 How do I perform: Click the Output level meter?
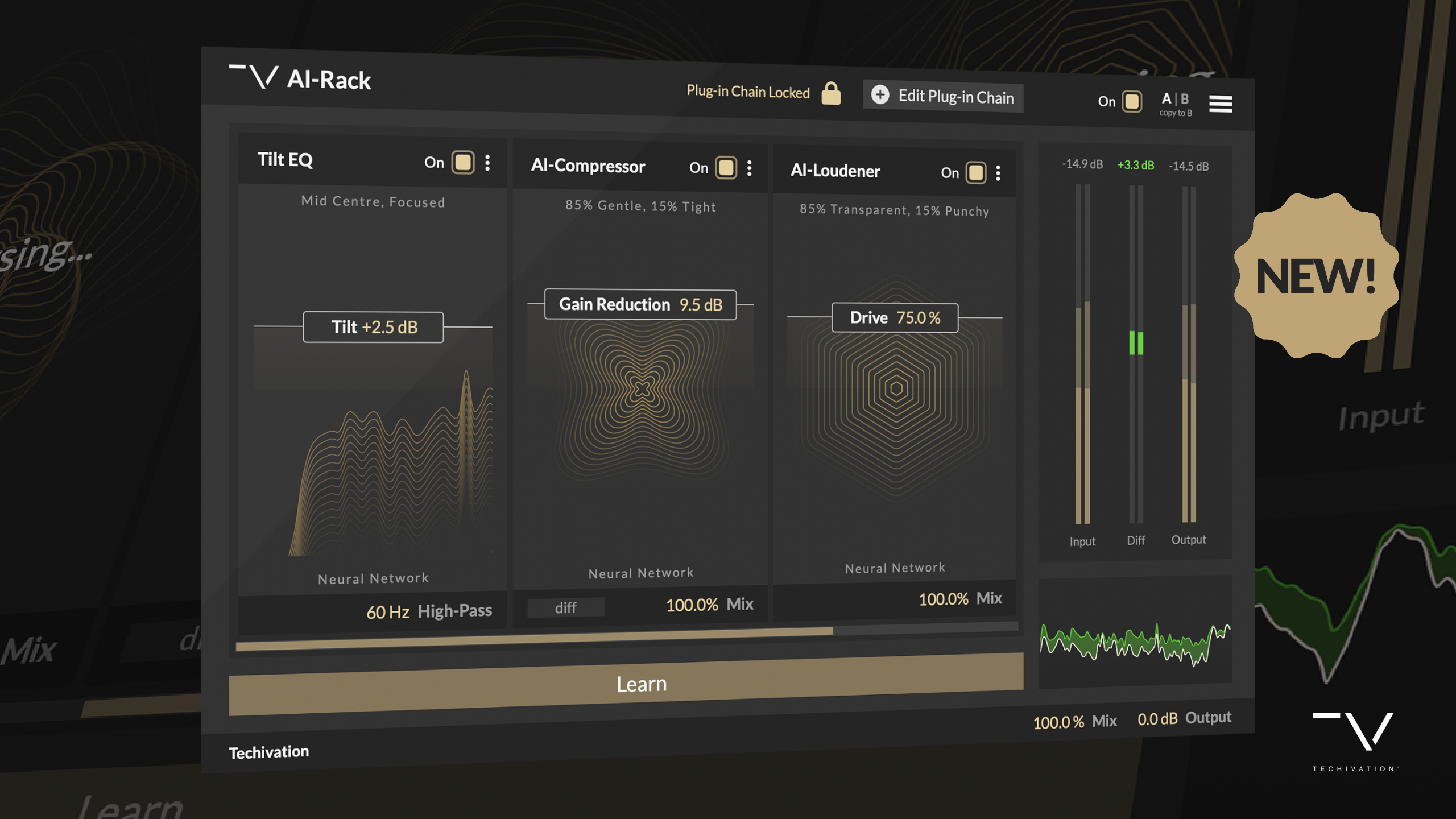click(1189, 354)
